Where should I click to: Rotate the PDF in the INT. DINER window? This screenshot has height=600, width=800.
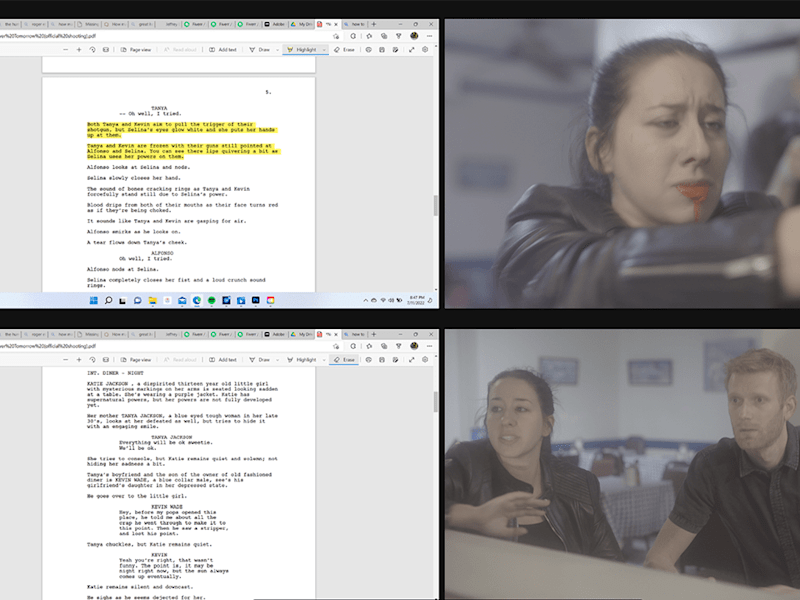pos(92,360)
